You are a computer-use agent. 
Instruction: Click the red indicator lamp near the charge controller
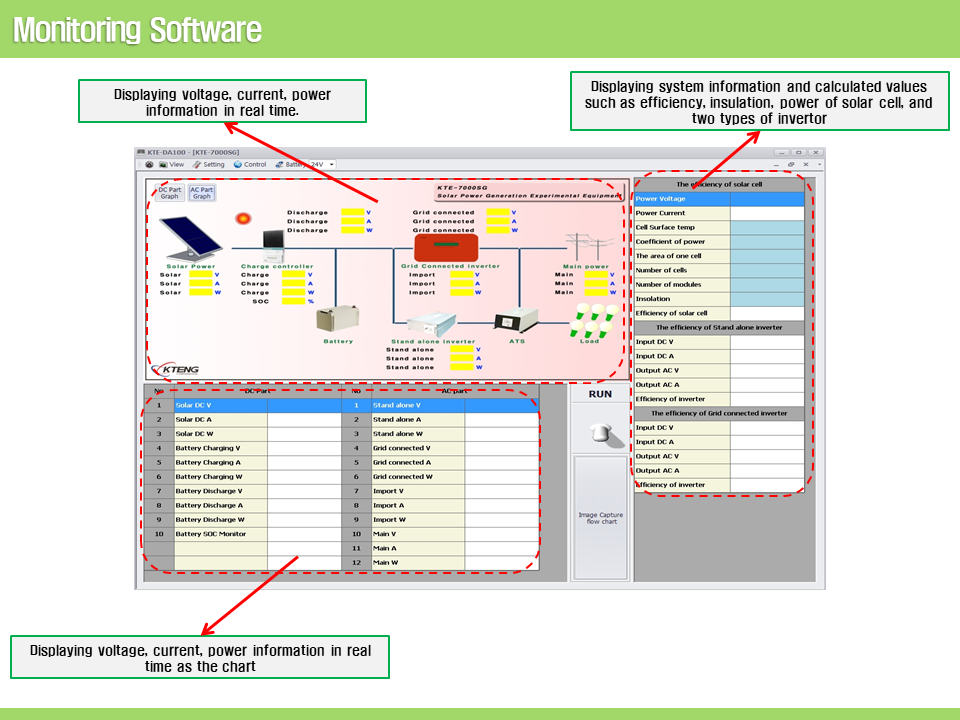(x=242, y=217)
